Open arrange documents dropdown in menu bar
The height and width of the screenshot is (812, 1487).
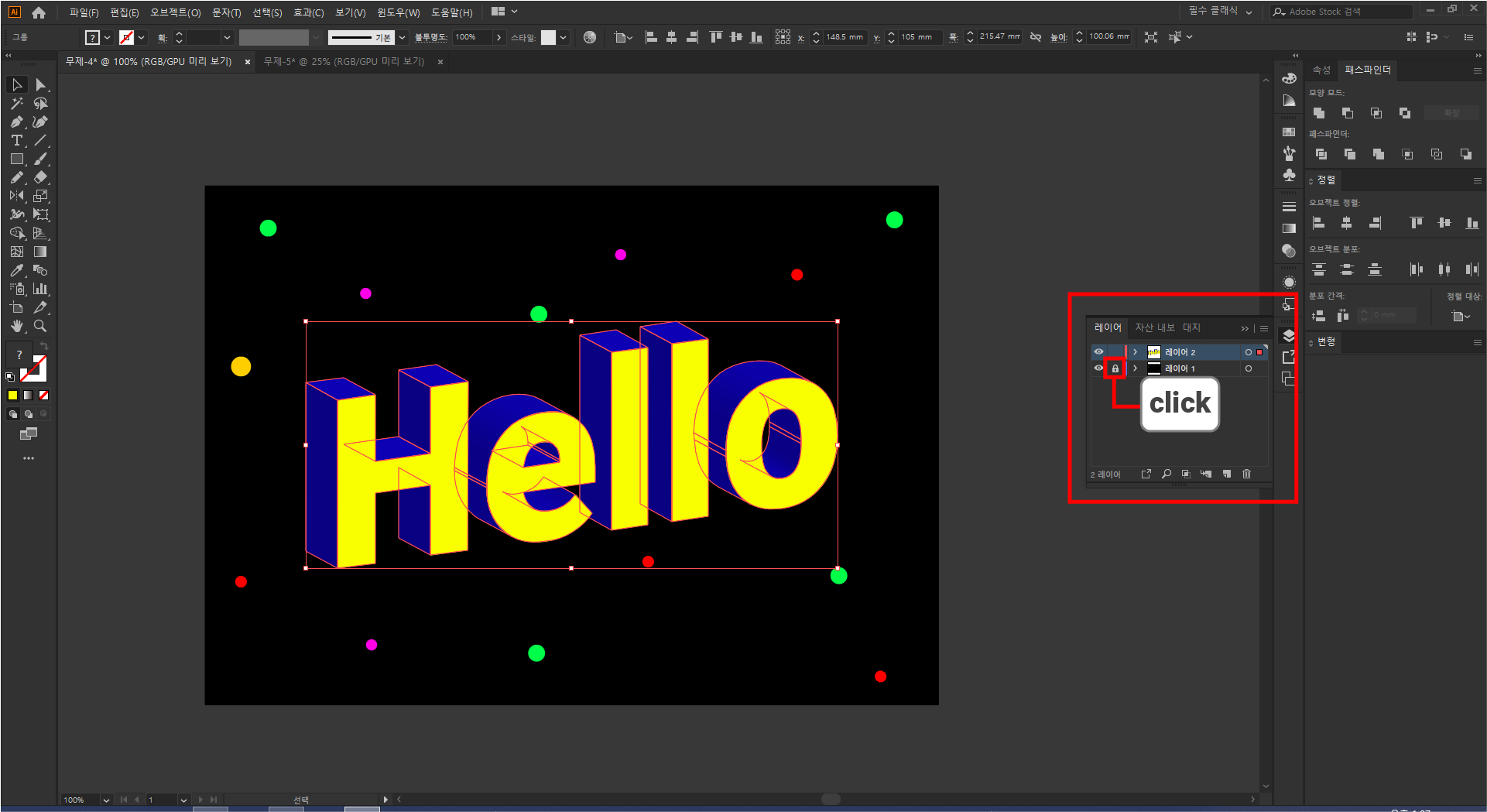[505, 12]
